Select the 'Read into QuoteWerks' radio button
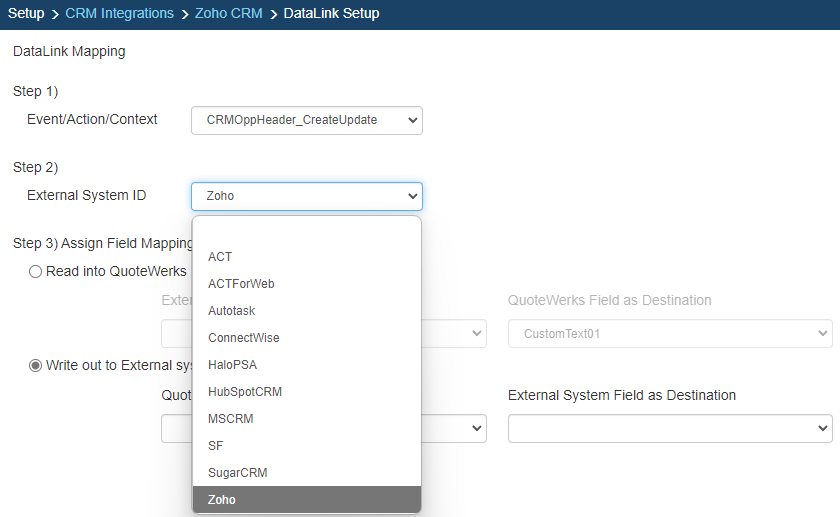This screenshot has height=517, width=840. point(36,271)
